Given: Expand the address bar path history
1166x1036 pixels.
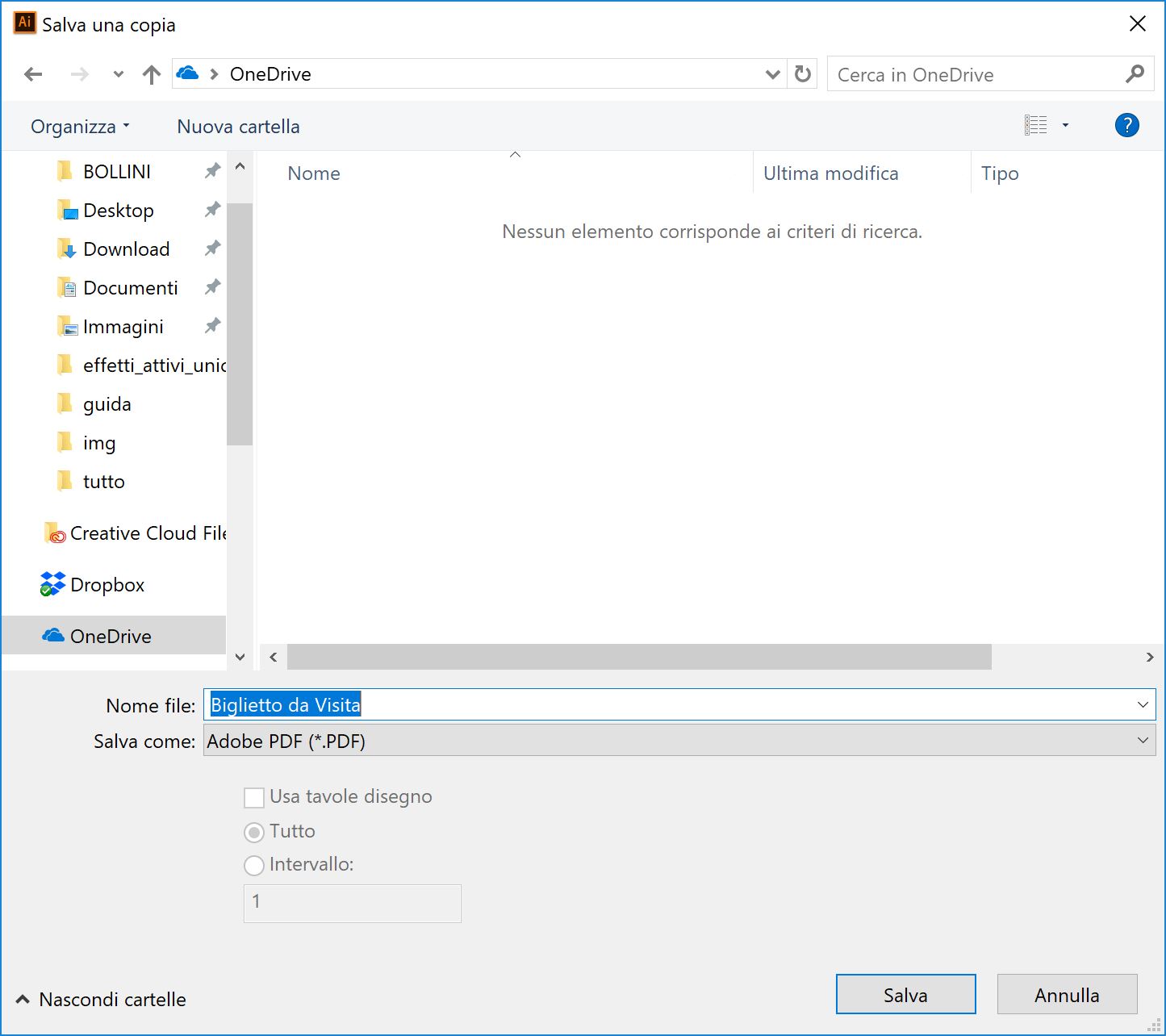Looking at the screenshot, I should click(x=772, y=74).
